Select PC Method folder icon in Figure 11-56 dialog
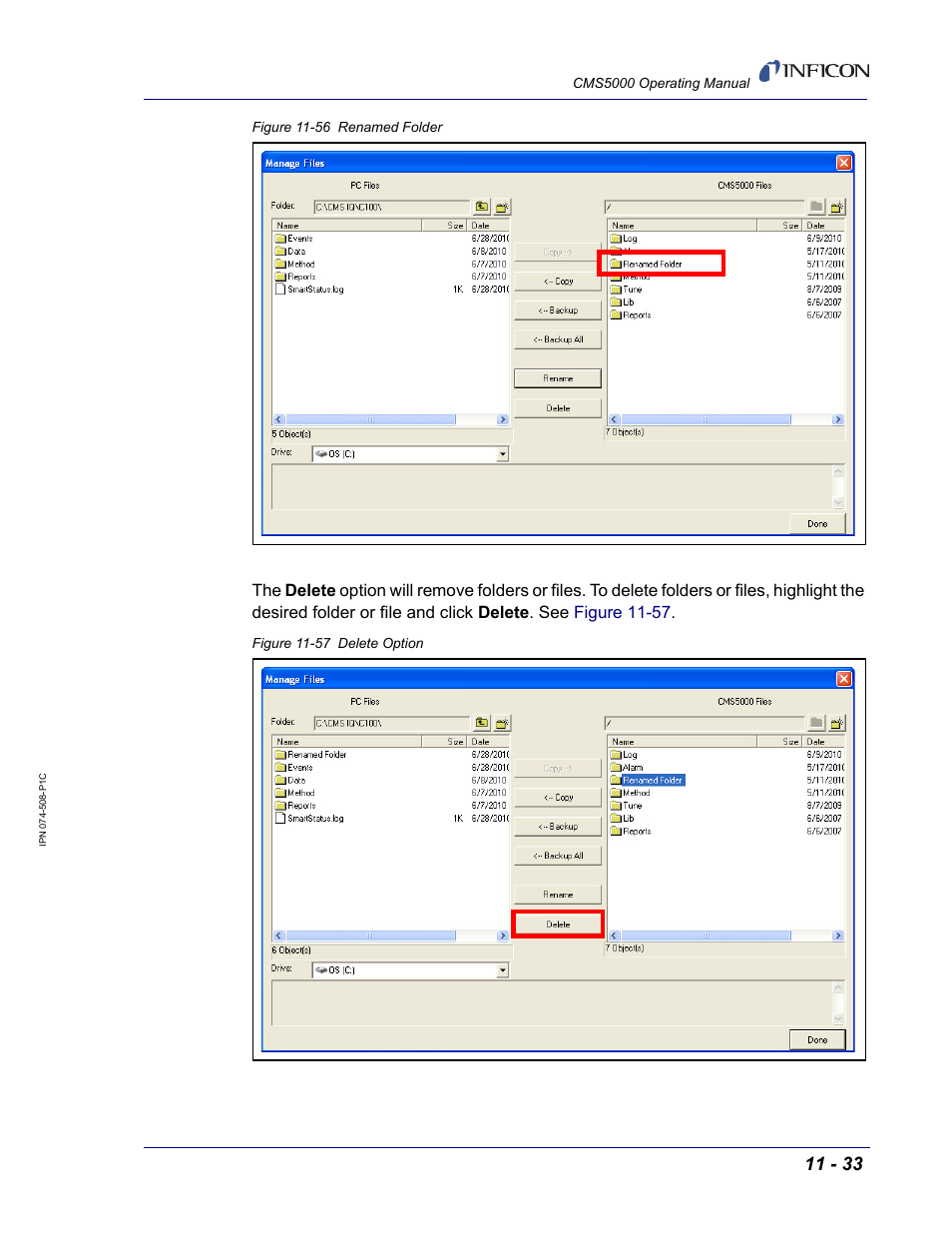This screenshot has height=1233, width=952. click(280, 265)
